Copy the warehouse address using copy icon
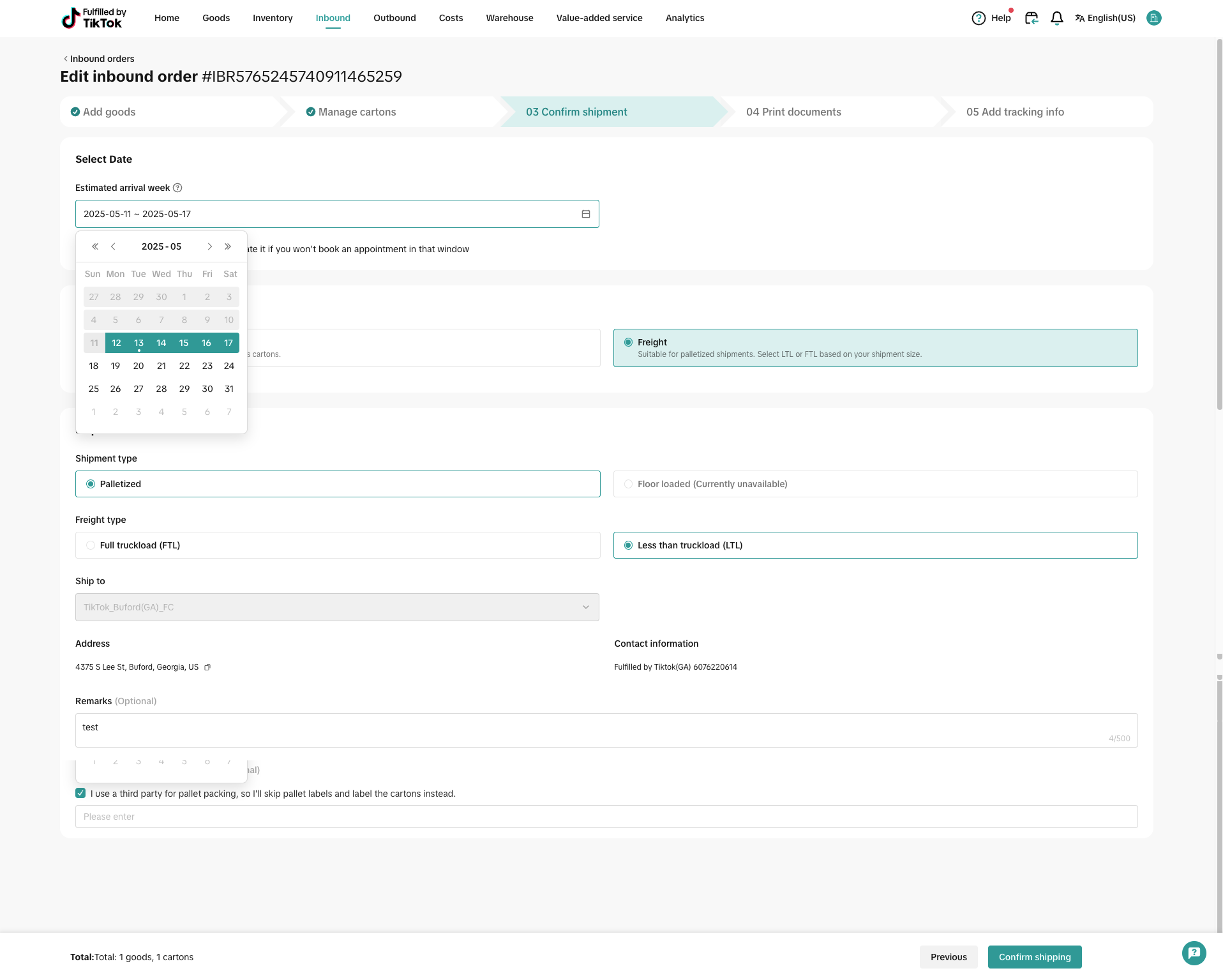 (207, 667)
